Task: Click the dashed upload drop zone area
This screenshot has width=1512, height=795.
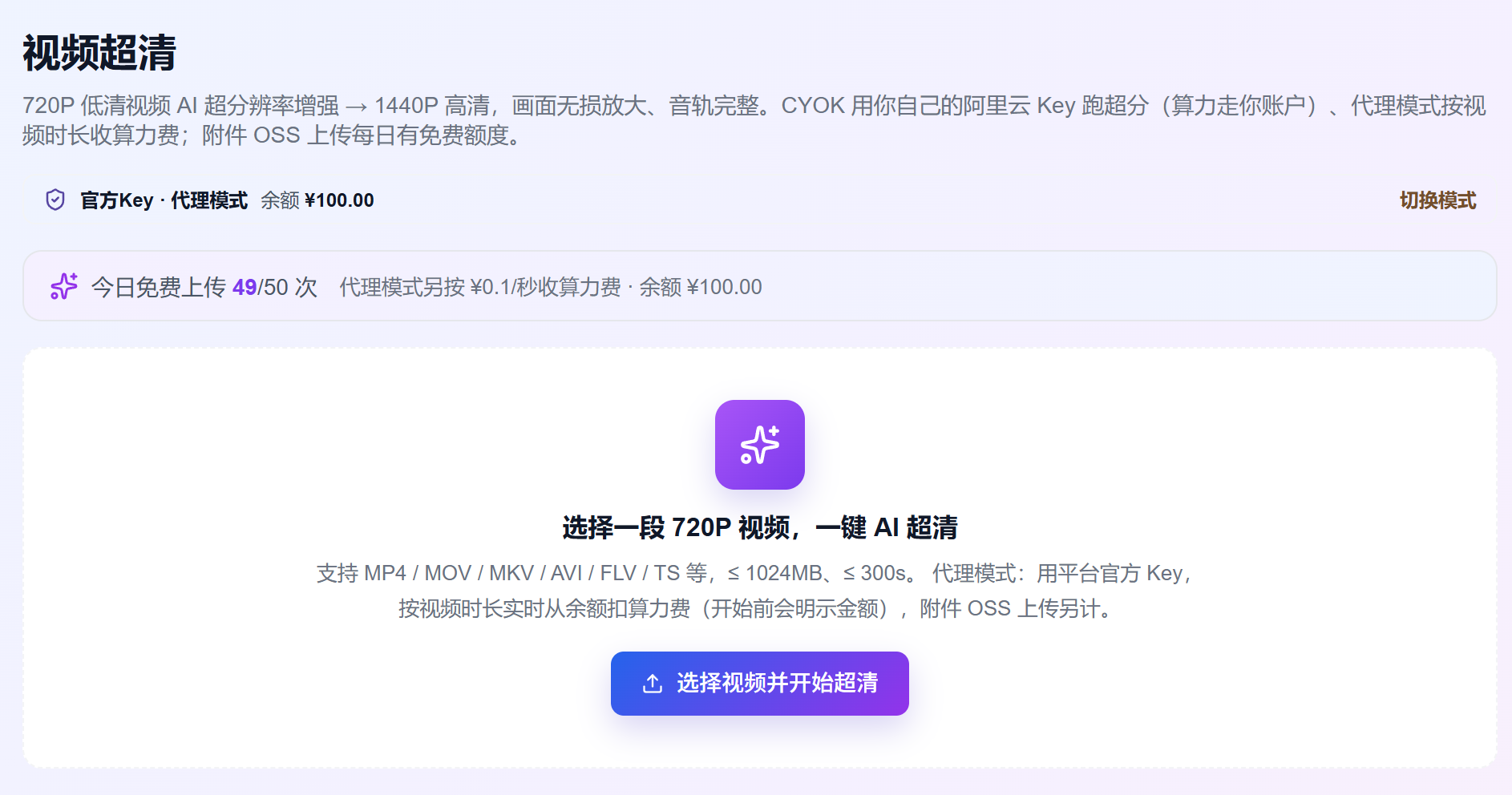Action: 760,558
